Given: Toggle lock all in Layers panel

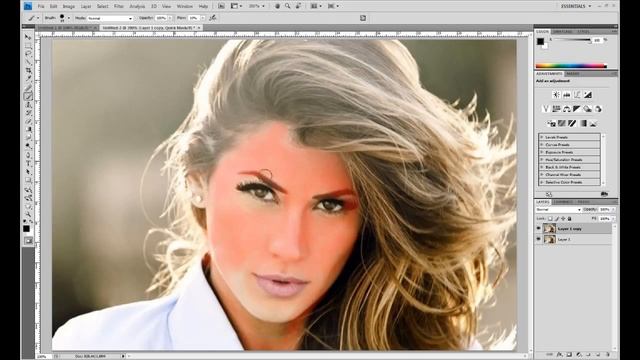Looking at the screenshot, I should (x=569, y=219).
